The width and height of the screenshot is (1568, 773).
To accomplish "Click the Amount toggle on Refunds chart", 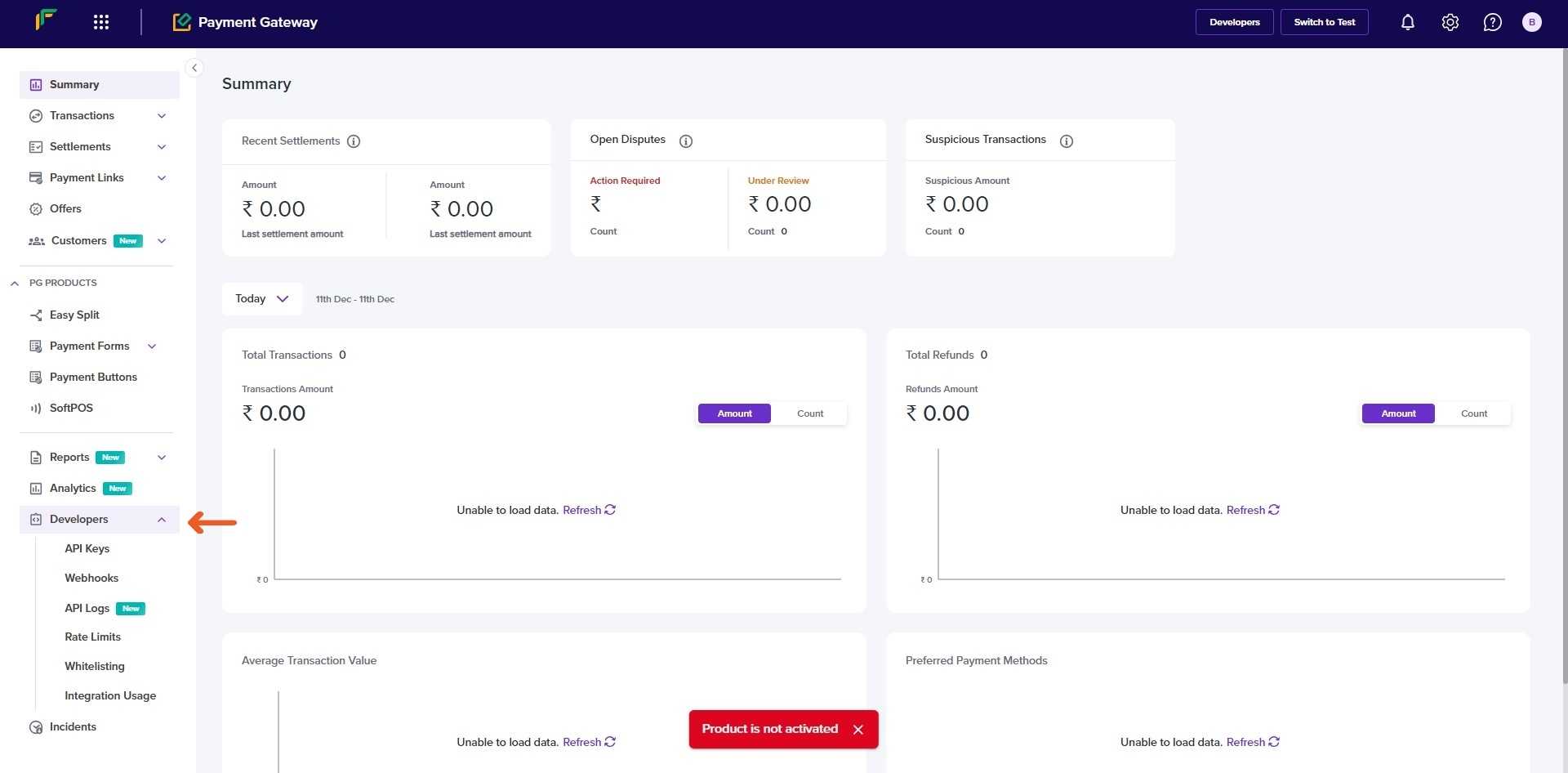I will [1398, 413].
